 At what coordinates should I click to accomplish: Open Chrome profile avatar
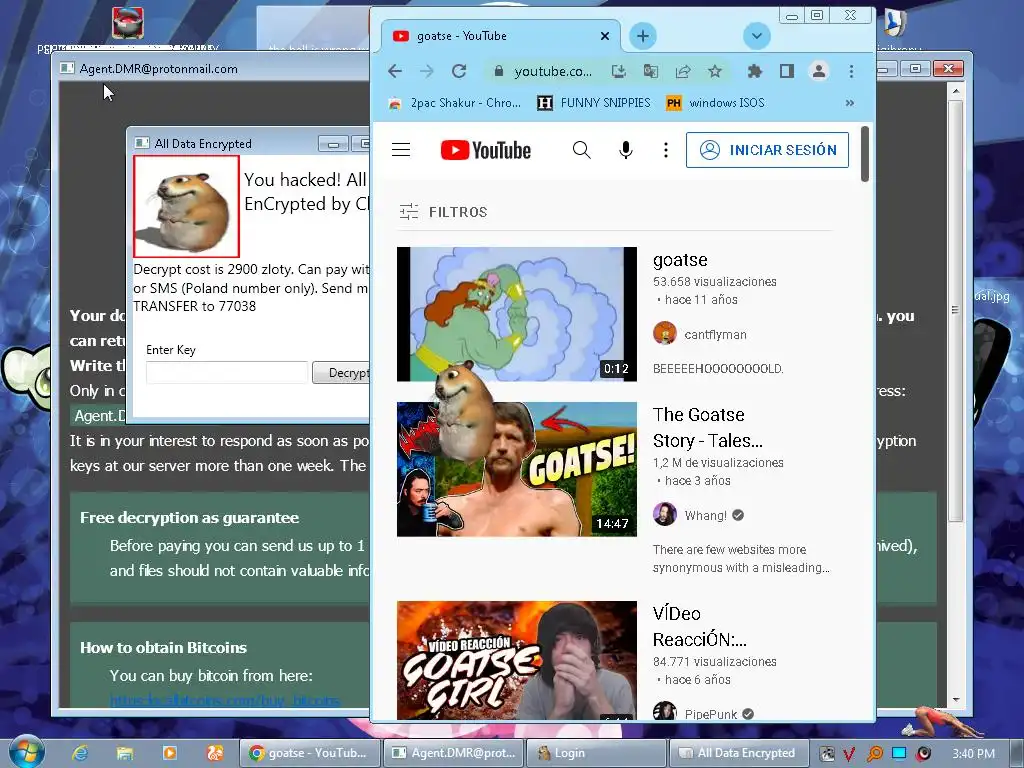(x=819, y=71)
